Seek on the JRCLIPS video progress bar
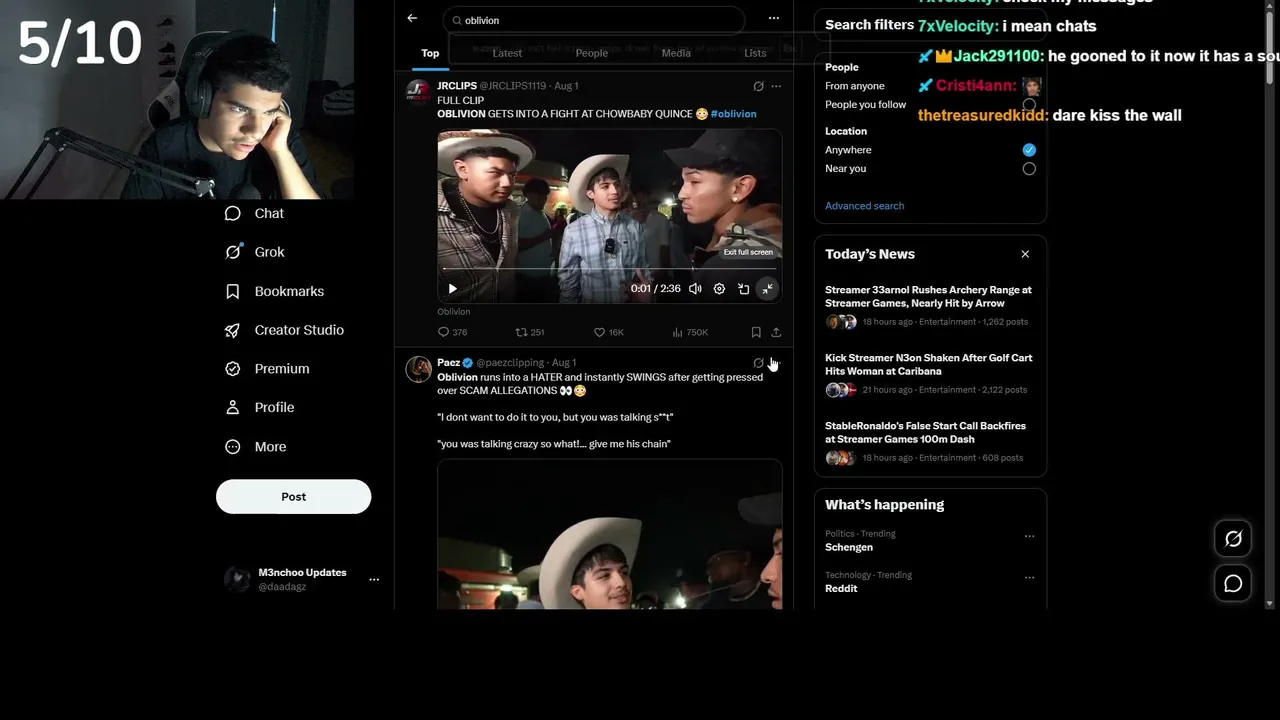This screenshot has height=720, width=1280. click(x=609, y=269)
